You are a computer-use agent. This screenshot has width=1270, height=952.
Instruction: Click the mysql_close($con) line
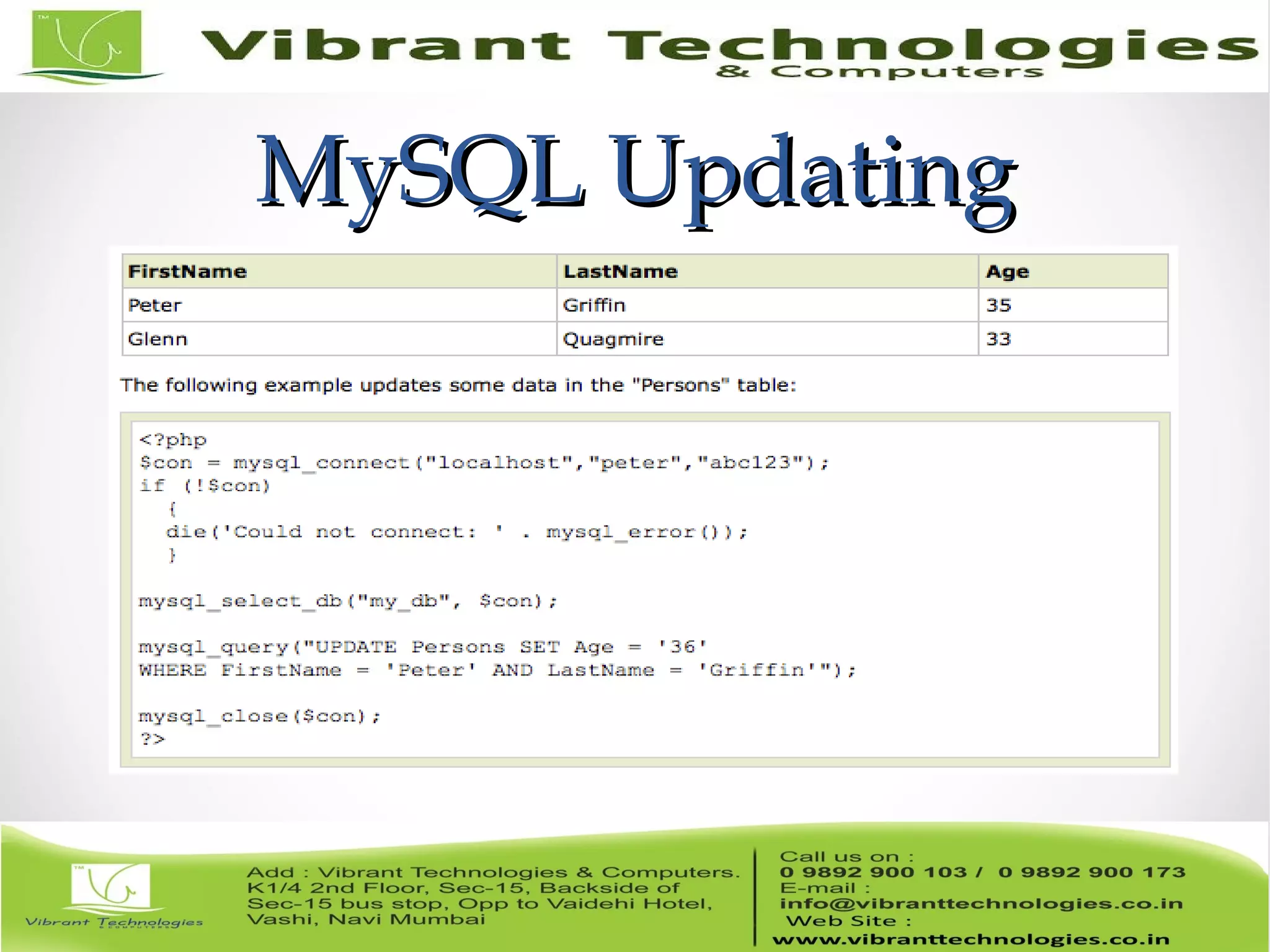[x=259, y=716]
